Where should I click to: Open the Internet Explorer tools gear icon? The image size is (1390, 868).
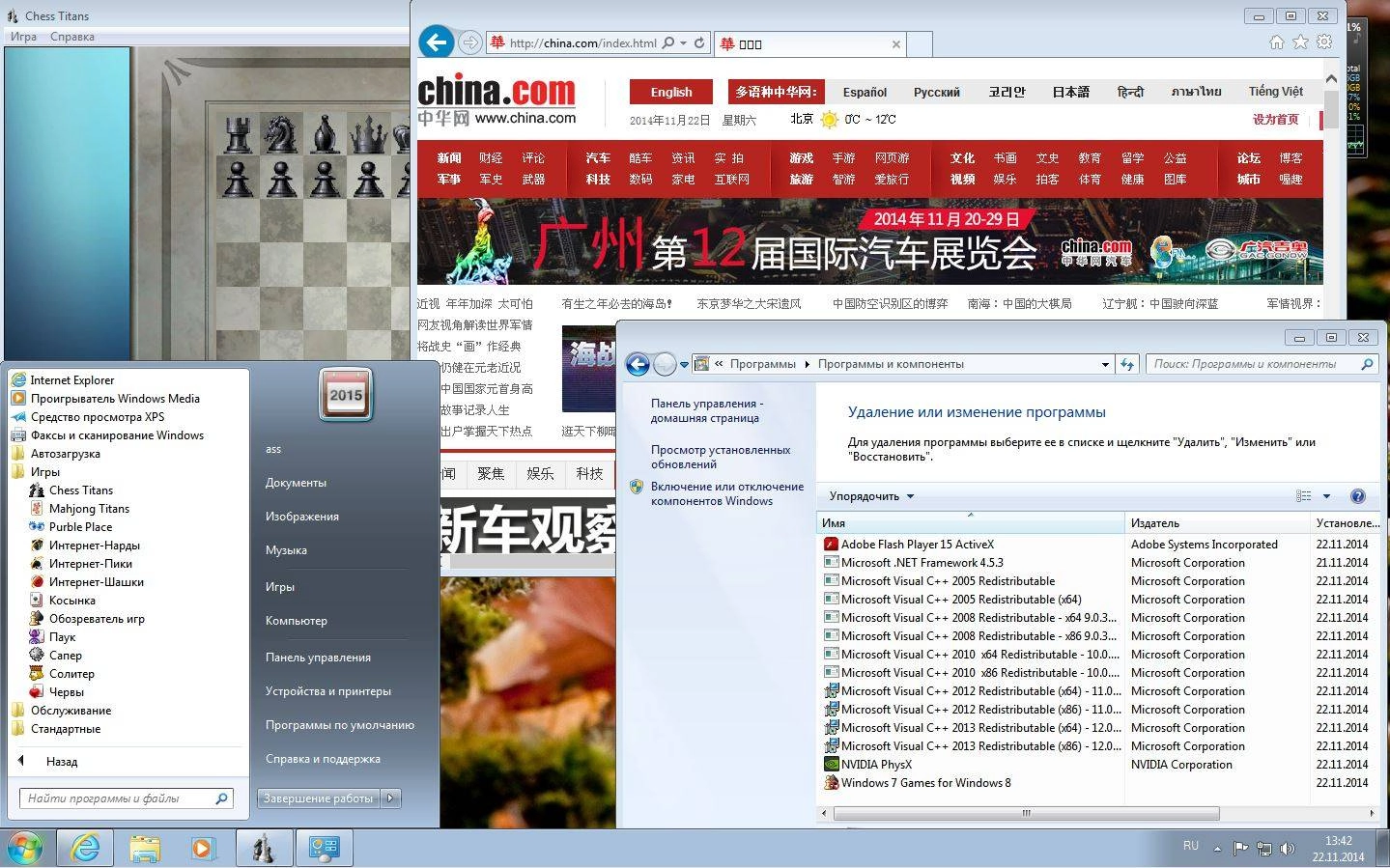(x=1324, y=42)
